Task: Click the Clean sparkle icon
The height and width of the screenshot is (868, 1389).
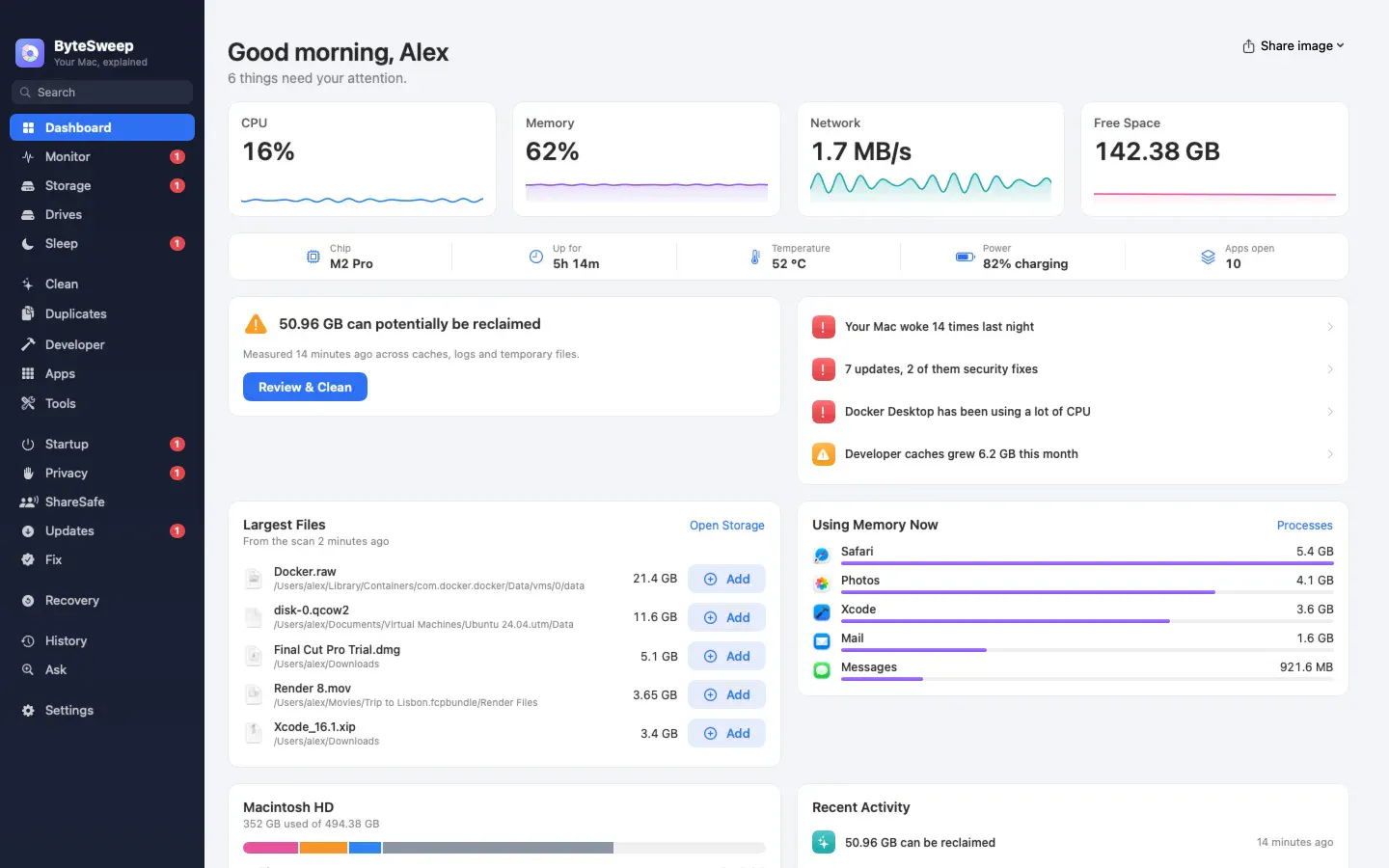Action: coord(28,284)
